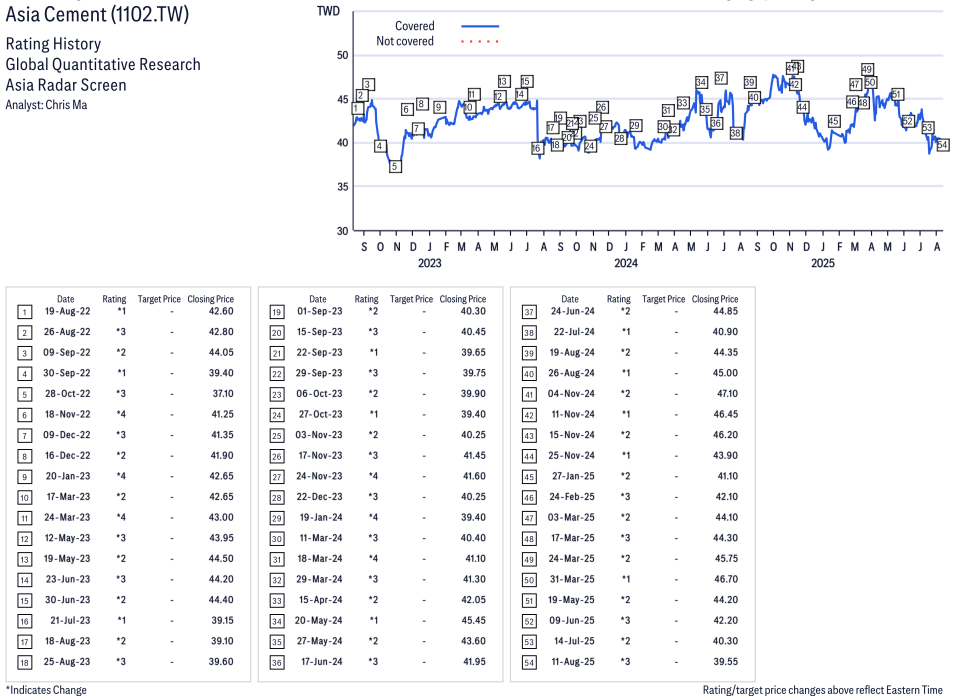Viewport: 954px width, 696px height.
Task: Click the *Indicates Change footnote
Action: point(46,690)
